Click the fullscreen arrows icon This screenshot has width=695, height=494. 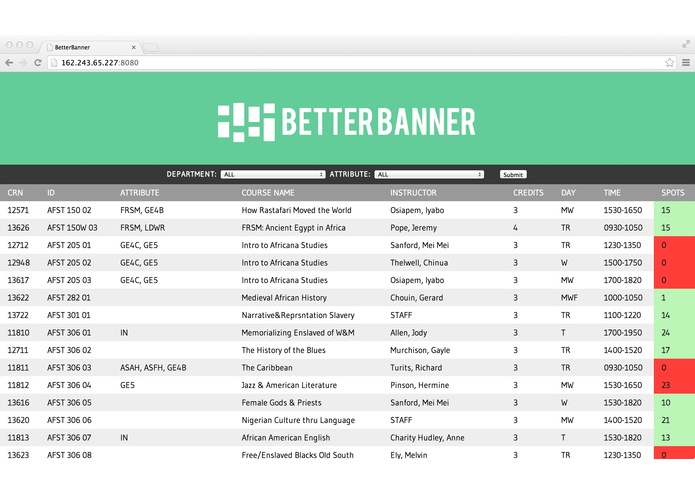(x=686, y=44)
